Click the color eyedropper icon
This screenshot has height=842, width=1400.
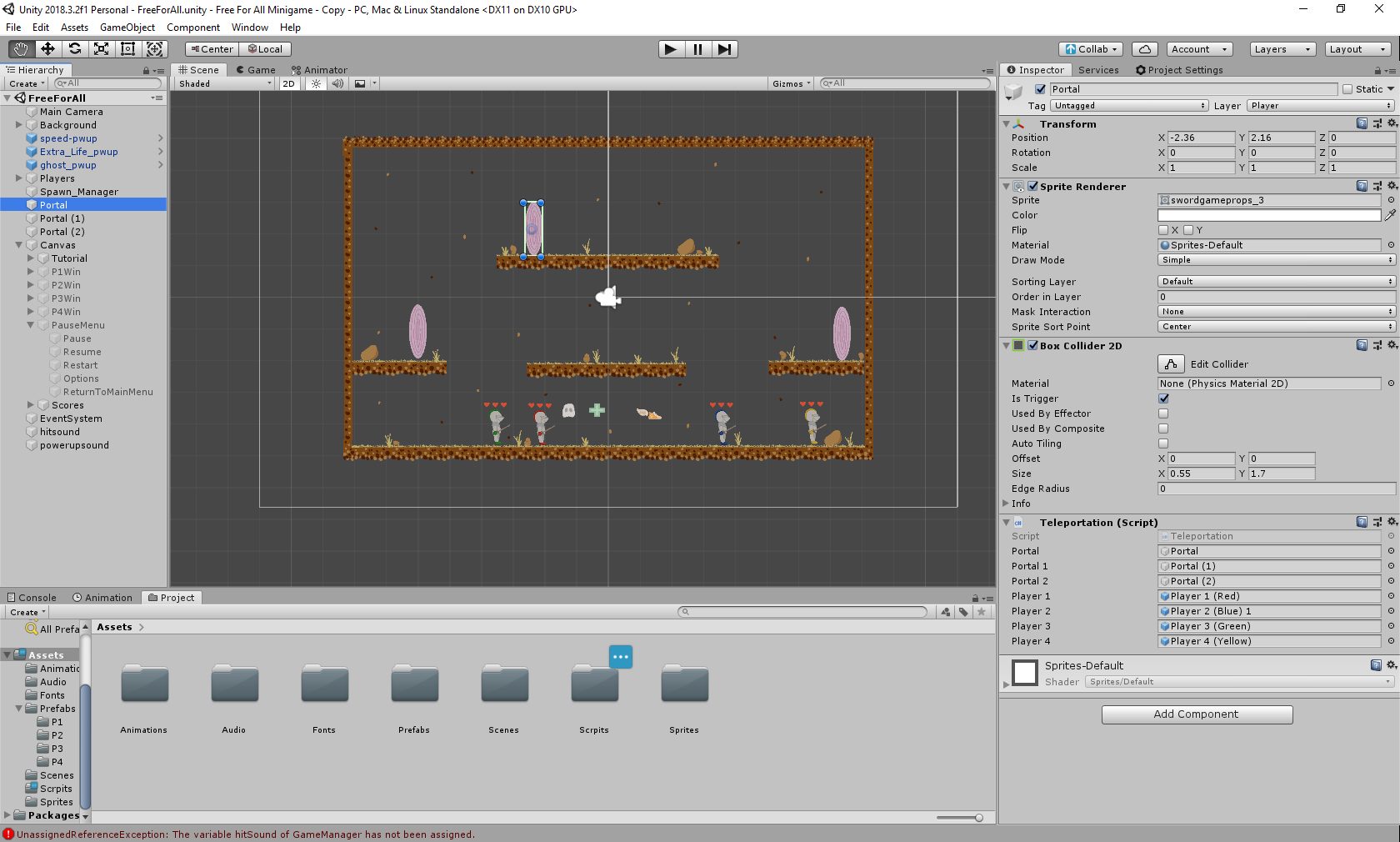pyautogui.click(x=1390, y=215)
